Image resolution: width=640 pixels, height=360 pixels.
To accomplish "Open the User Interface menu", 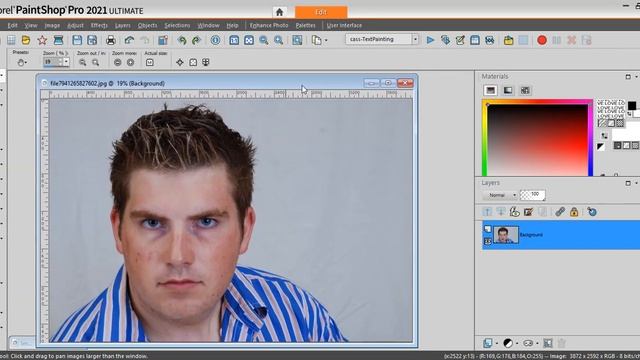I will pyautogui.click(x=344, y=25).
